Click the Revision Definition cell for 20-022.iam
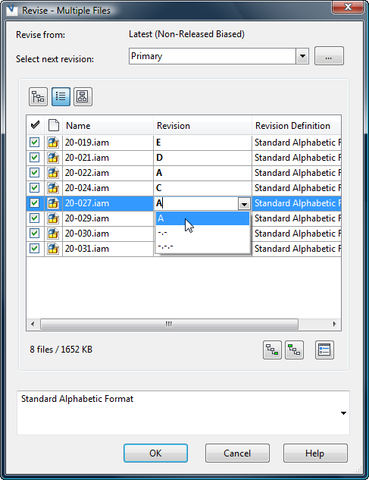The image size is (369, 480). point(297,173)
